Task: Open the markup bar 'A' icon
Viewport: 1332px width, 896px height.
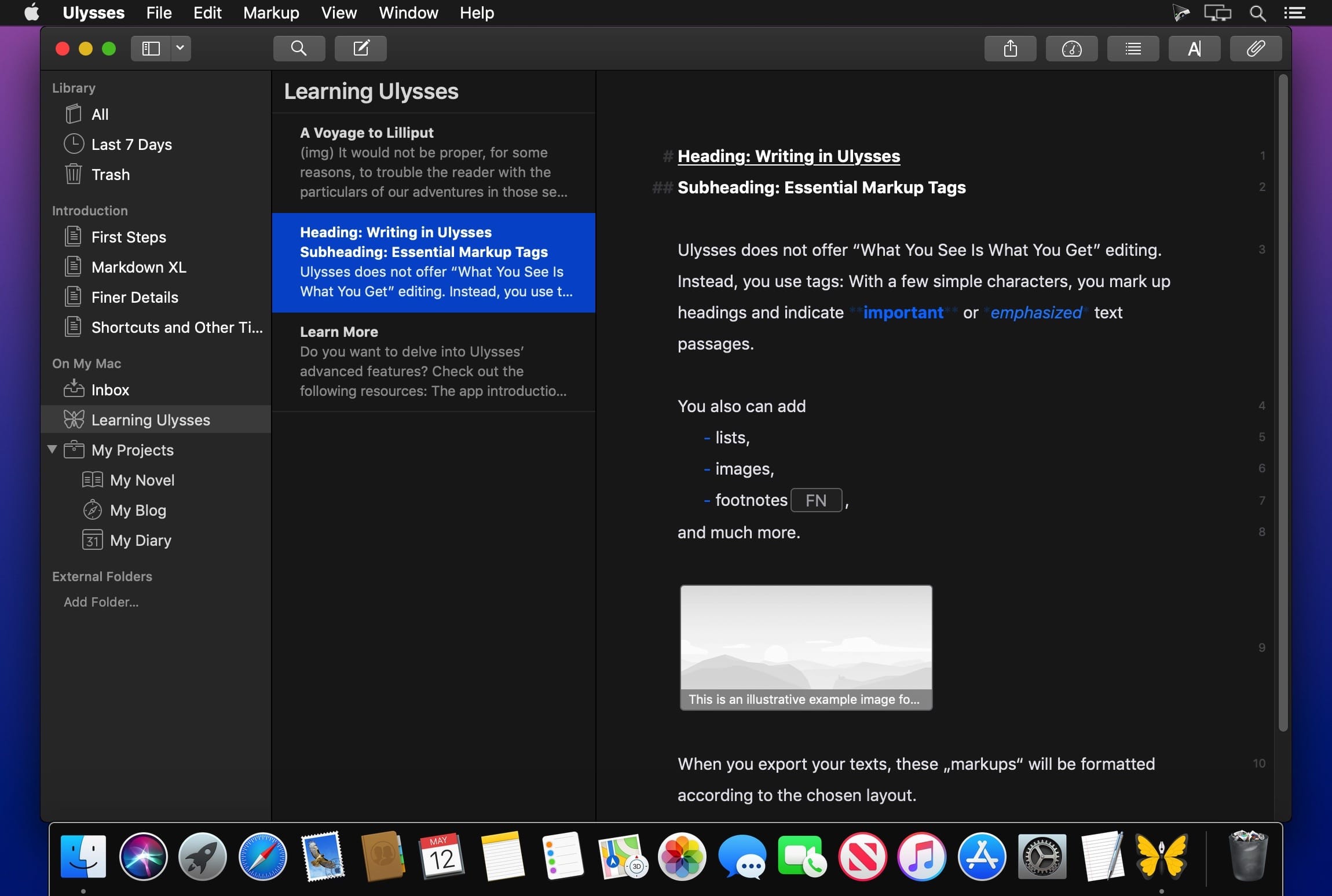Action: pyautogui.click(x=1194, y=48)
